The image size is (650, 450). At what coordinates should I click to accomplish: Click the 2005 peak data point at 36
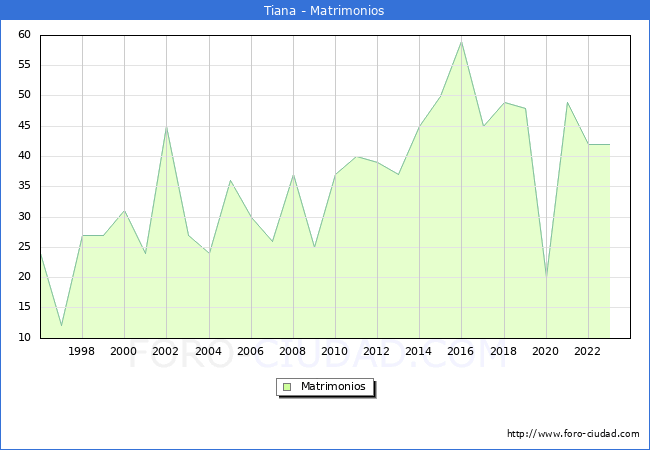point(230,181)
